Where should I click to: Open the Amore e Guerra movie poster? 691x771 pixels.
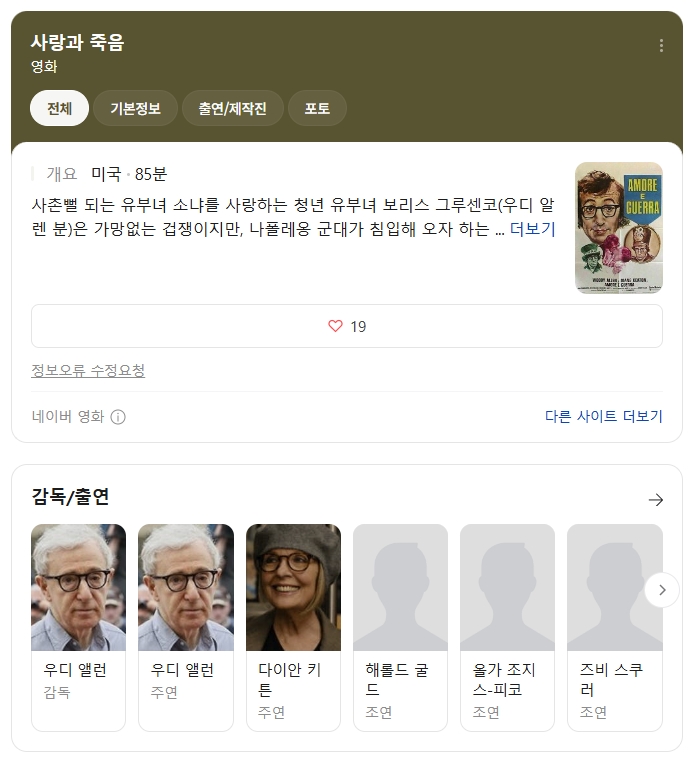pos(618,228)
